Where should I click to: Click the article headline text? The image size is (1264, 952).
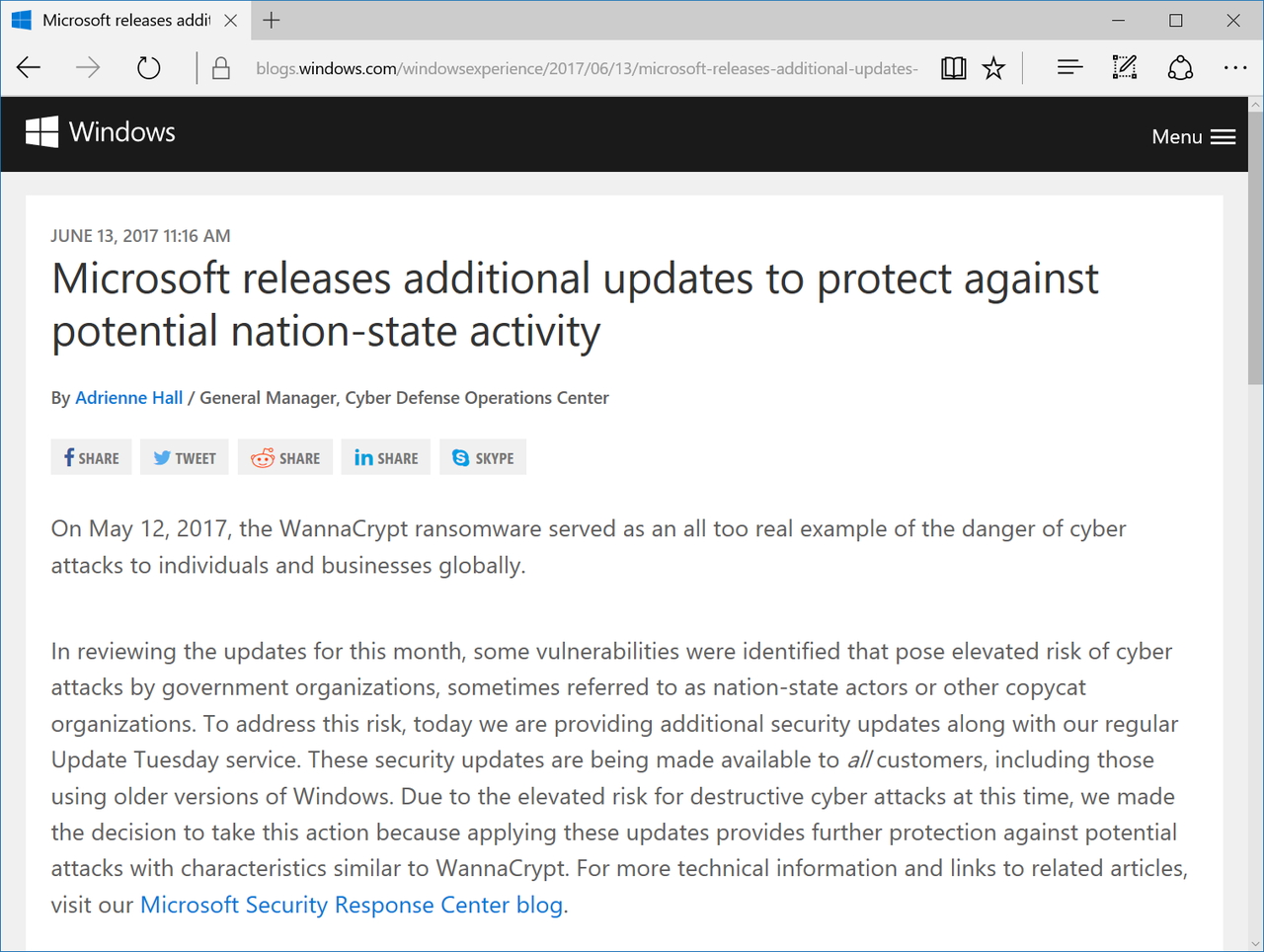575,305
